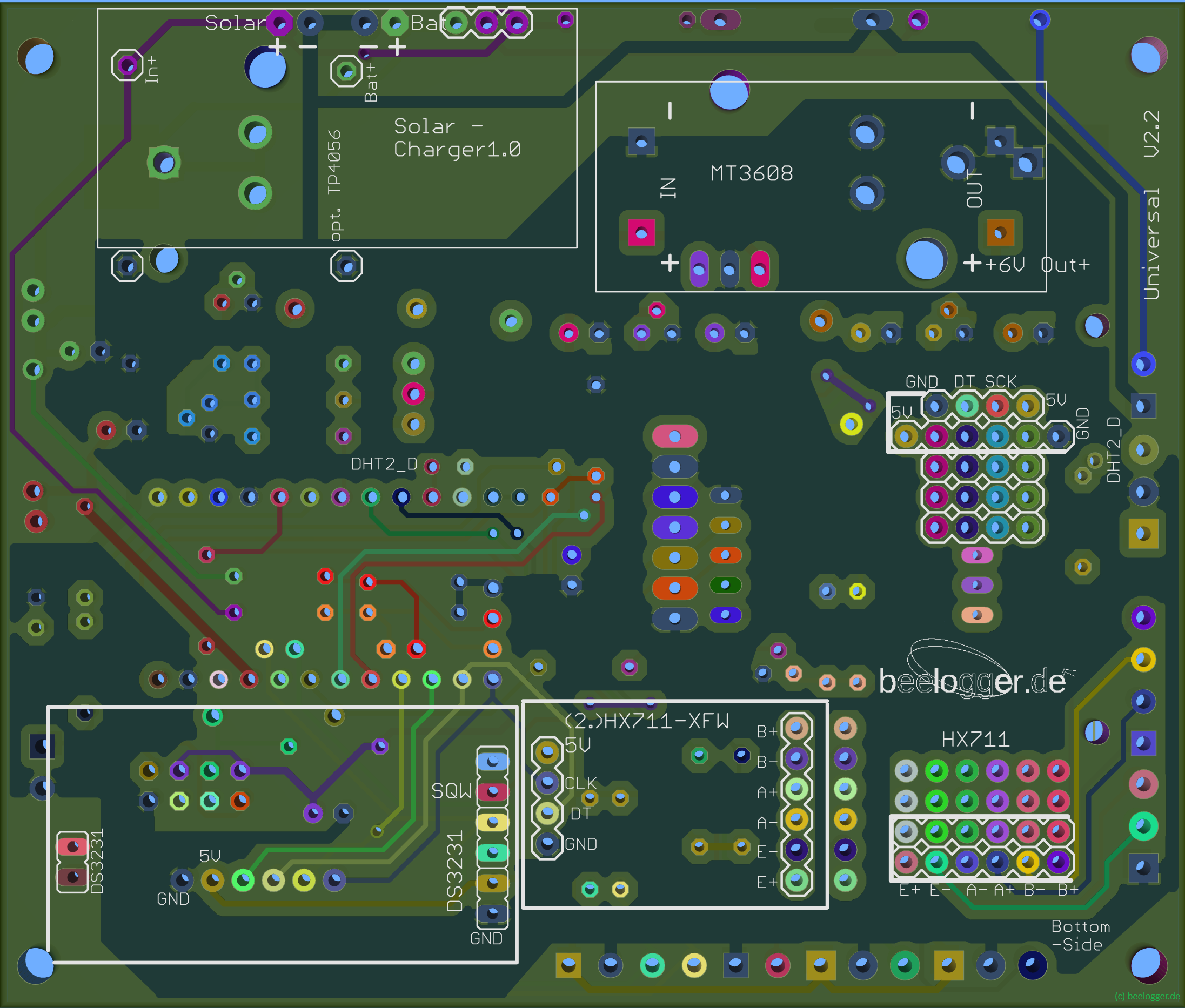Click the 'OUT' label on the MT3608 module
The image size is (1185, 1008).
(x=974, y=188)
